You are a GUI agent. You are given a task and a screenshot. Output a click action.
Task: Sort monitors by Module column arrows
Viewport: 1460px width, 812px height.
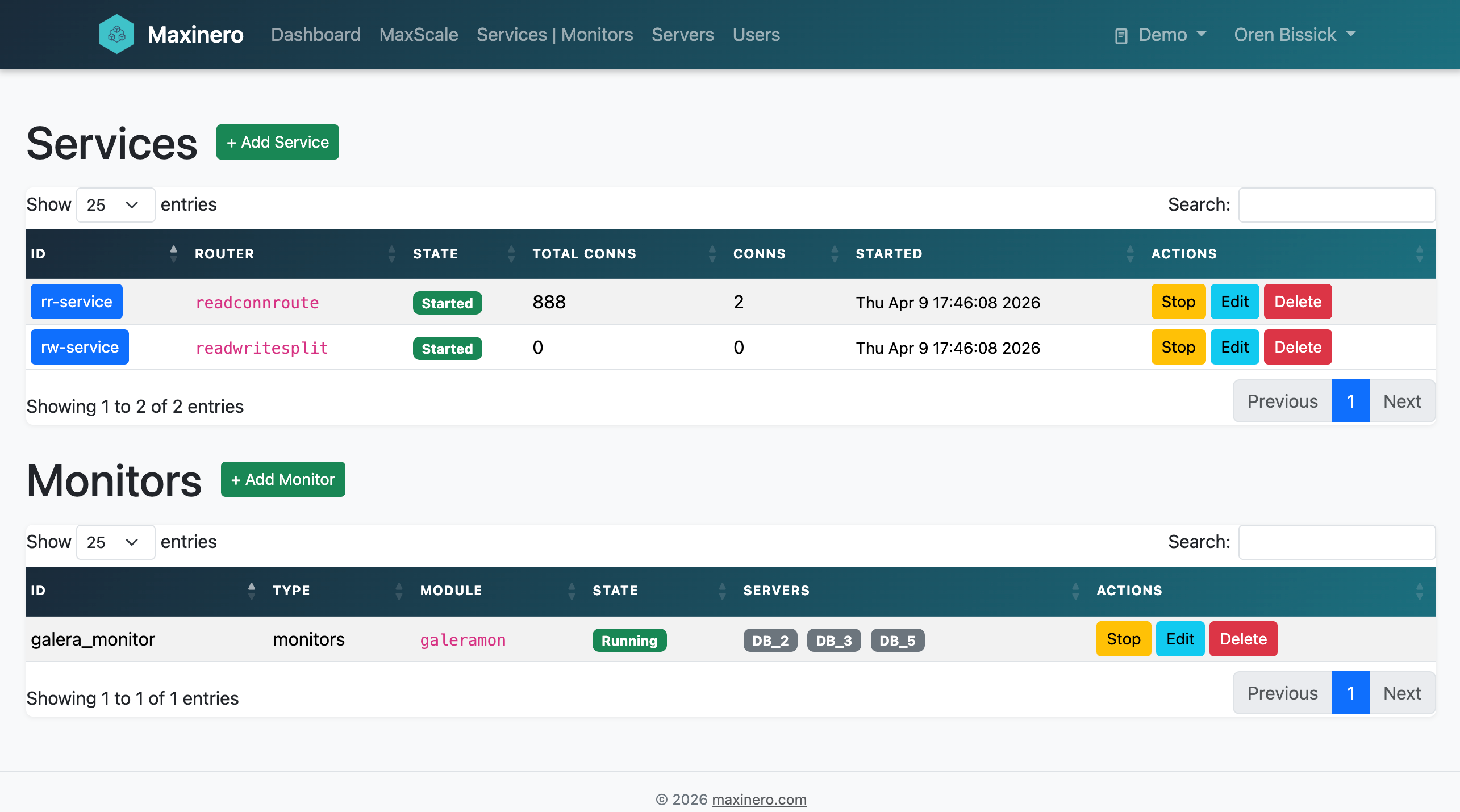pos(572,591)
